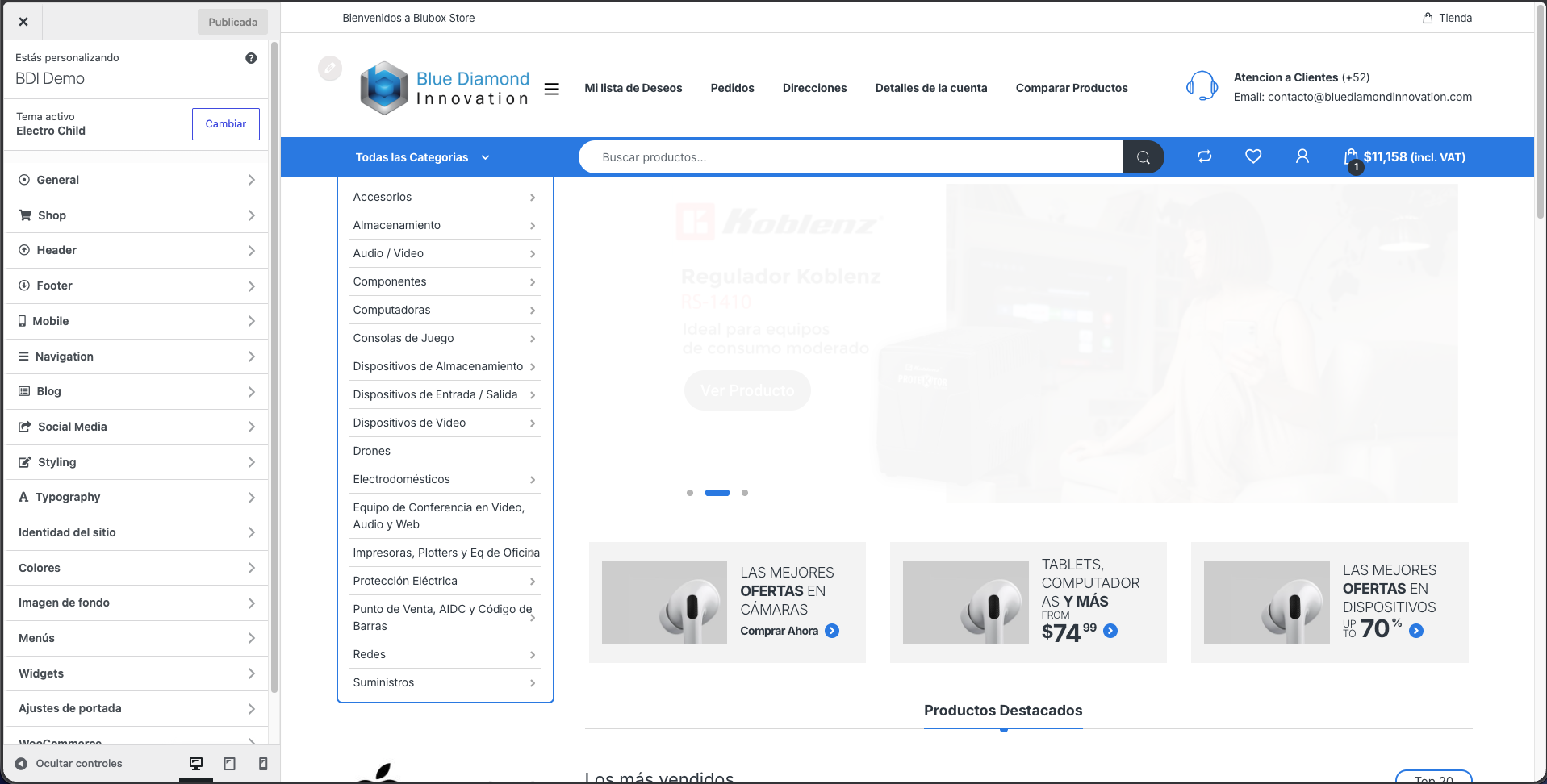1547x784 pixels.
Task: Click the Cambiar theme button
Action: point(226,124)
